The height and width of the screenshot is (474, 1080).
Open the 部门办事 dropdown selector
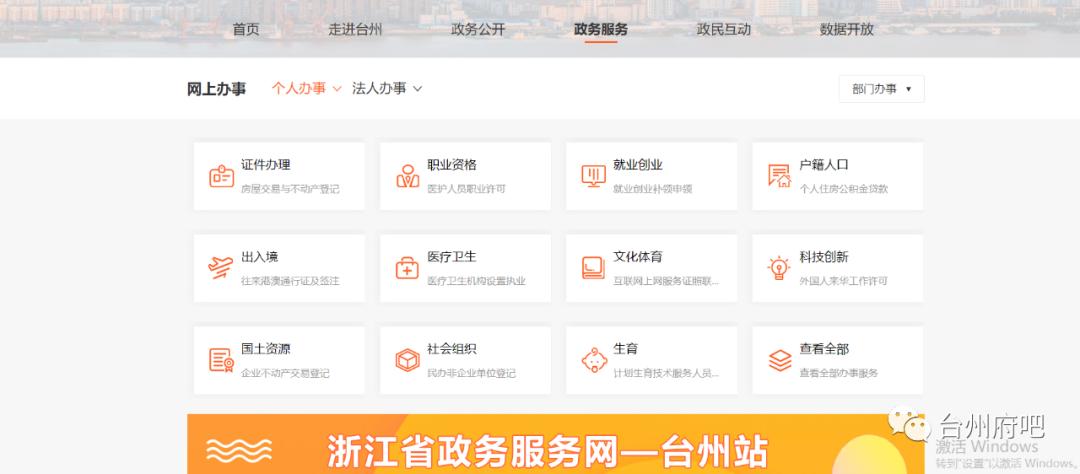point(882,89)
